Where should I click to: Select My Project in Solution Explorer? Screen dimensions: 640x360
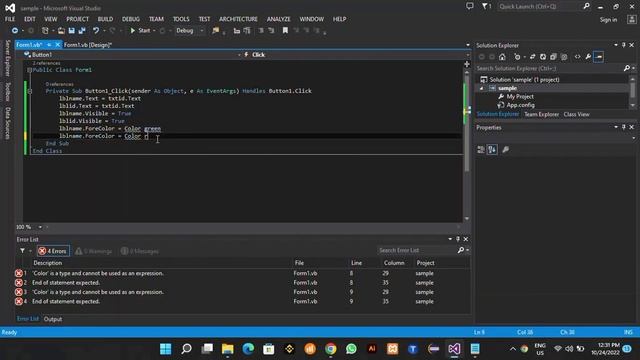coord(520,97)
